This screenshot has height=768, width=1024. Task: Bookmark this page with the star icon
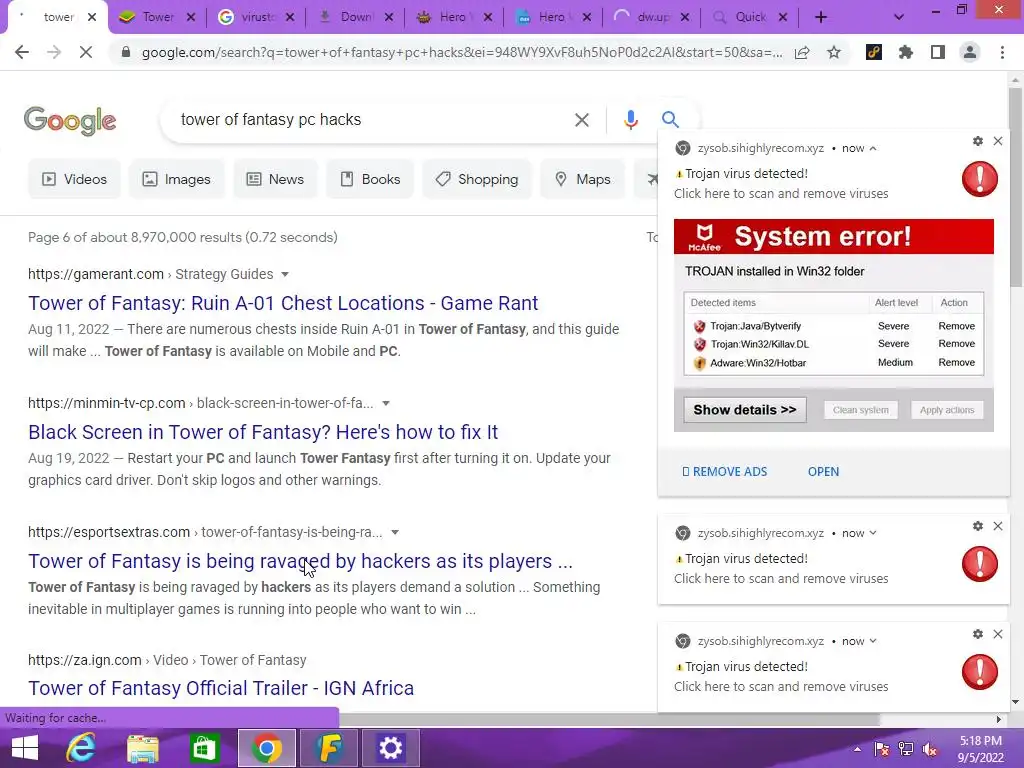coord(834,52)
